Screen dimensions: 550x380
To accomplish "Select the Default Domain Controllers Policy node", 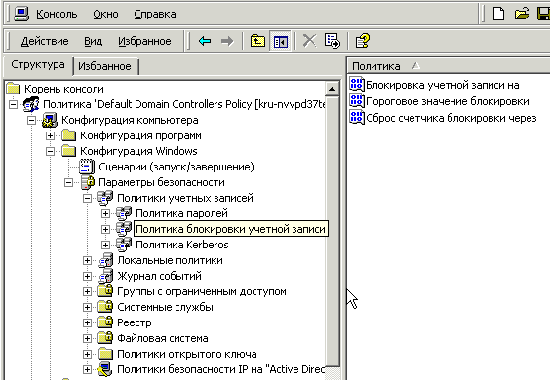I will coord(185,104).
